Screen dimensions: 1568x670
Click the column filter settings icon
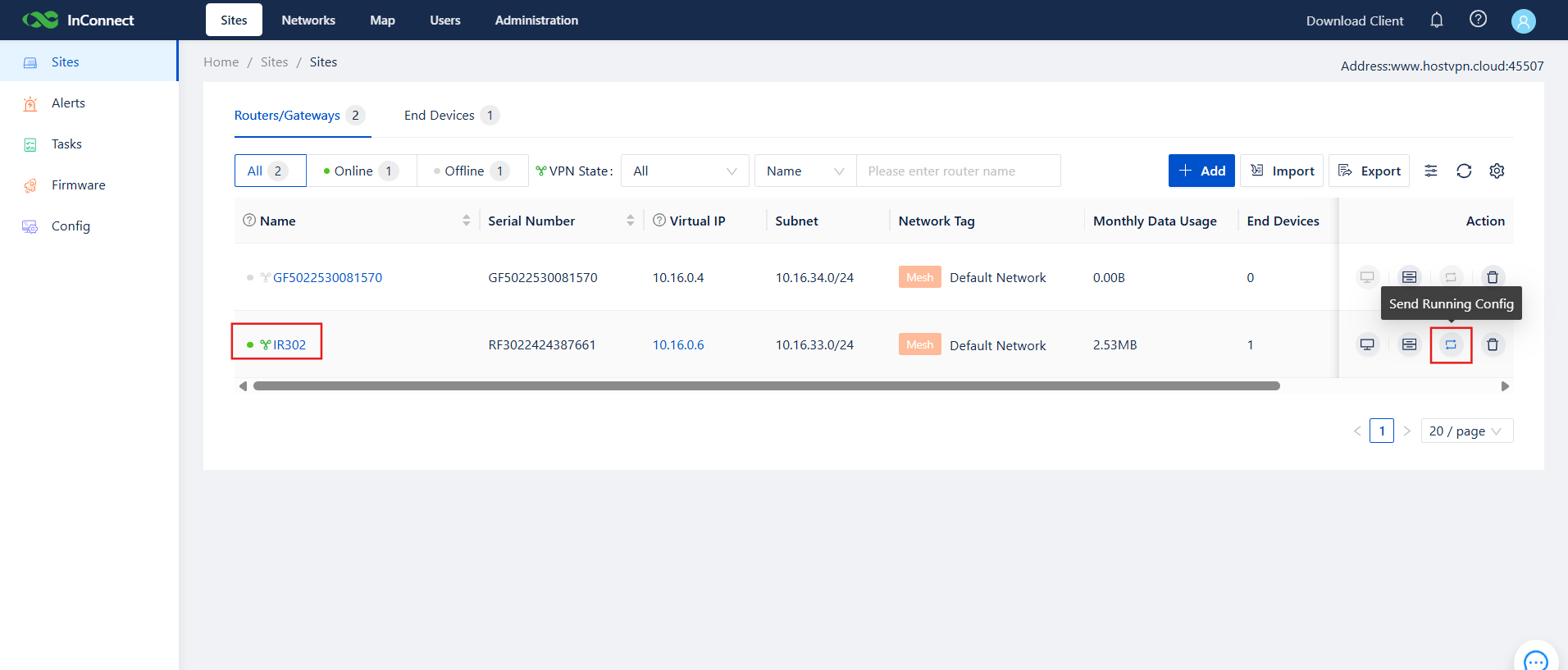[1431, 171]
